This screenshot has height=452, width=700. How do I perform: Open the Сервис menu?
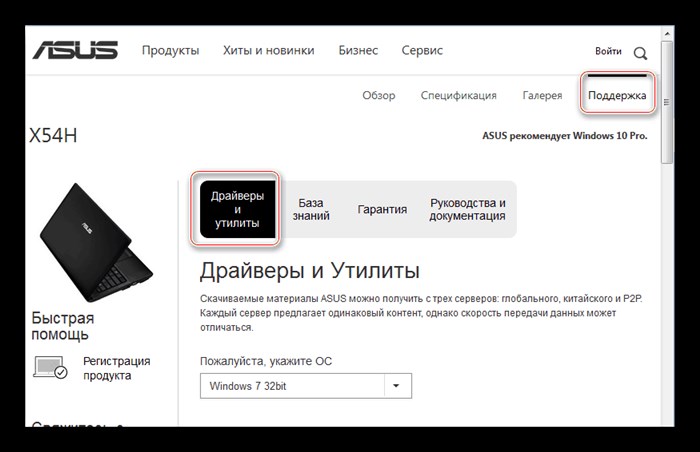pos(422,50)
